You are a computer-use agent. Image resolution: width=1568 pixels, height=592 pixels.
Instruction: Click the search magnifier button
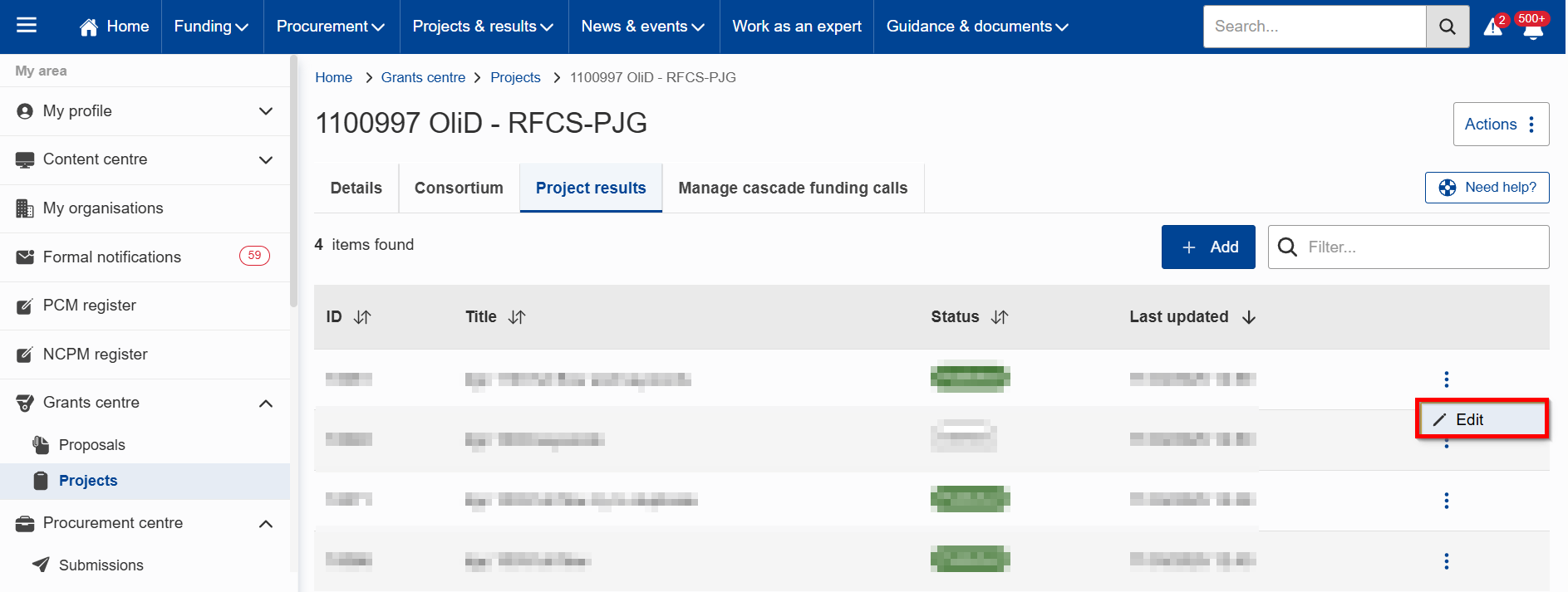coord(1447,27)
